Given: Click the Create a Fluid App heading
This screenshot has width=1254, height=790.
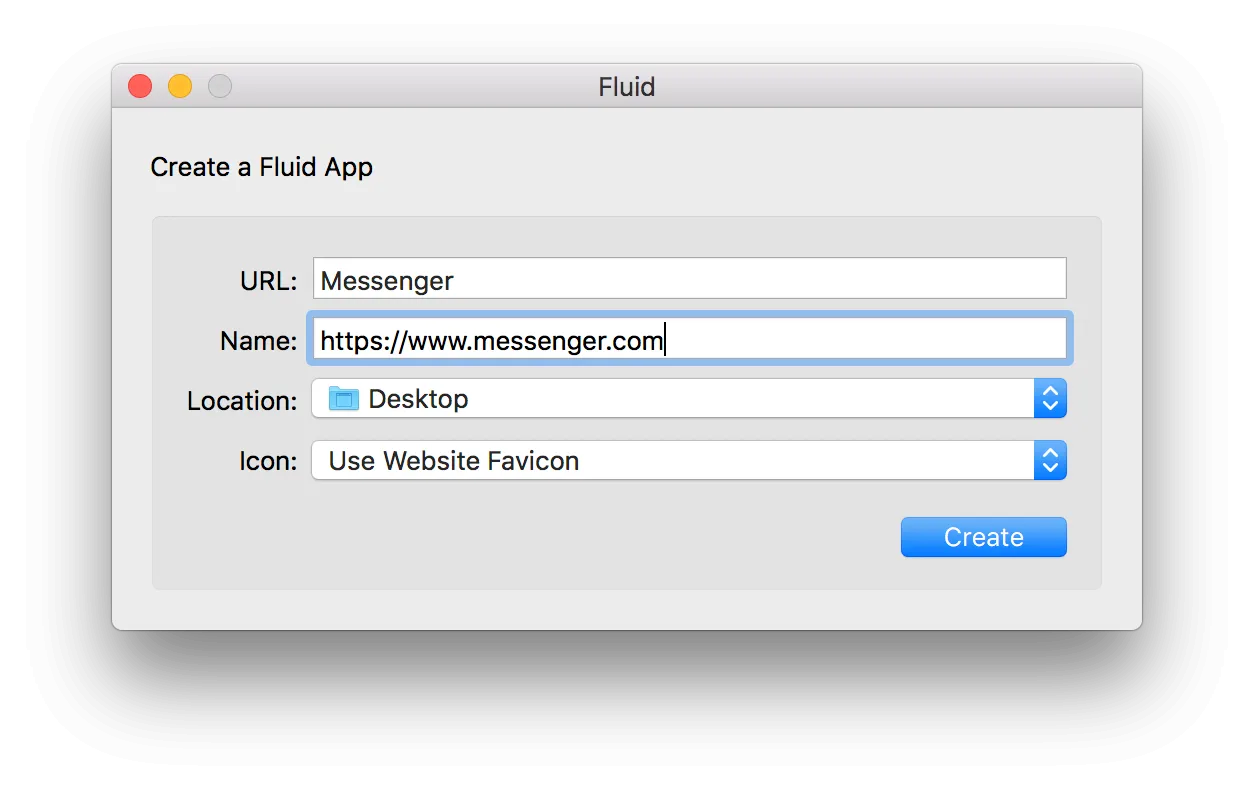Looking at the screenshot, I should [262, 167].
